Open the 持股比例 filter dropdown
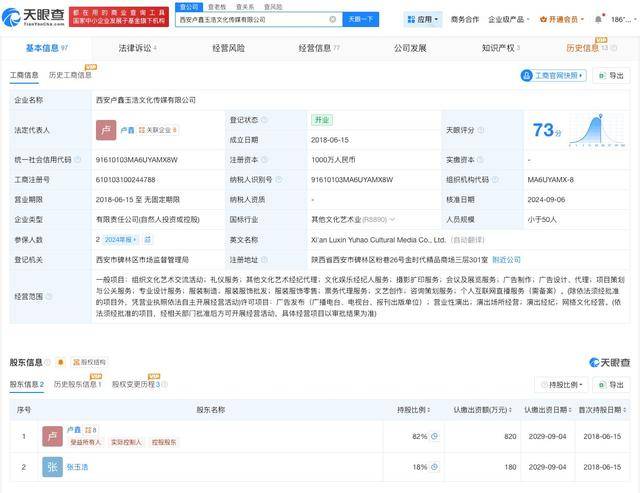Screen dimensions: 640x493 [558, 384]
